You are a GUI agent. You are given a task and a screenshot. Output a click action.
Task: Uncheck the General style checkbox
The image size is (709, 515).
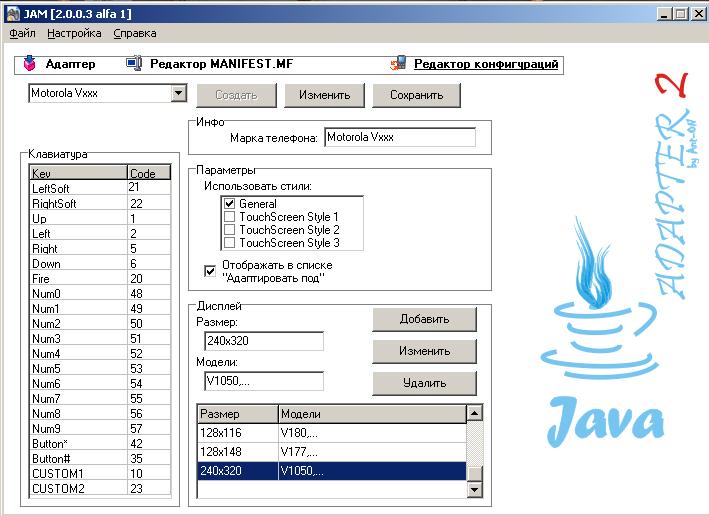[x=229, y=203]
